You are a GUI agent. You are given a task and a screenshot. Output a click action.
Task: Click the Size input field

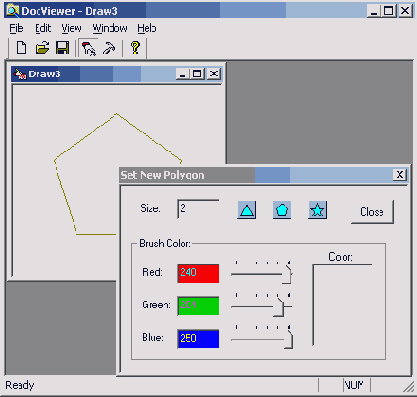198,209
